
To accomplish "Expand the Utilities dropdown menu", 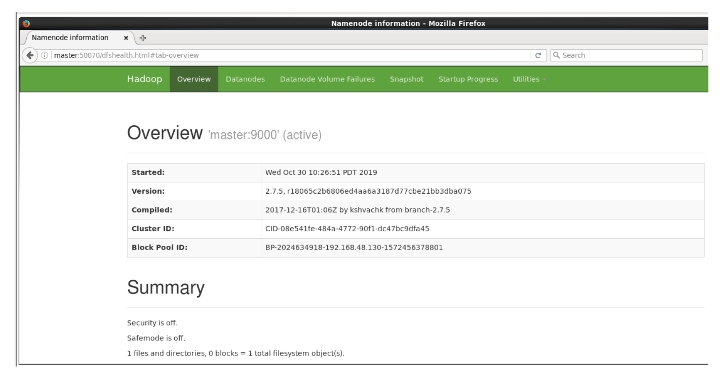I will pyautogui.click(x=529, y=79).
